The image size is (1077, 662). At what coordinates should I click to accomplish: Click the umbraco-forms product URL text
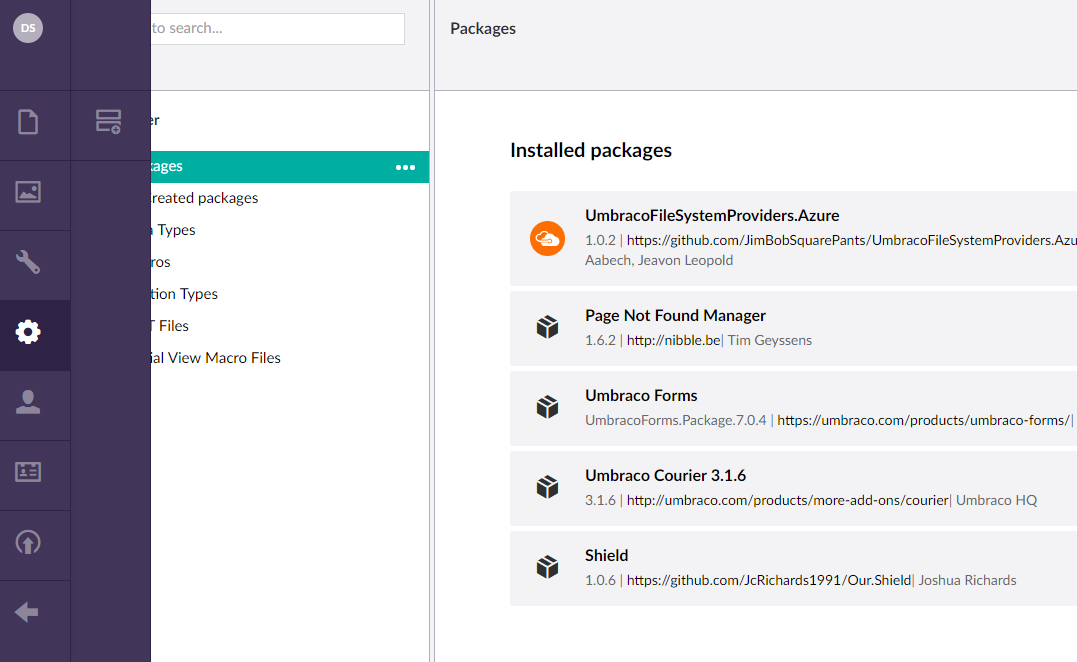[923, 420]
